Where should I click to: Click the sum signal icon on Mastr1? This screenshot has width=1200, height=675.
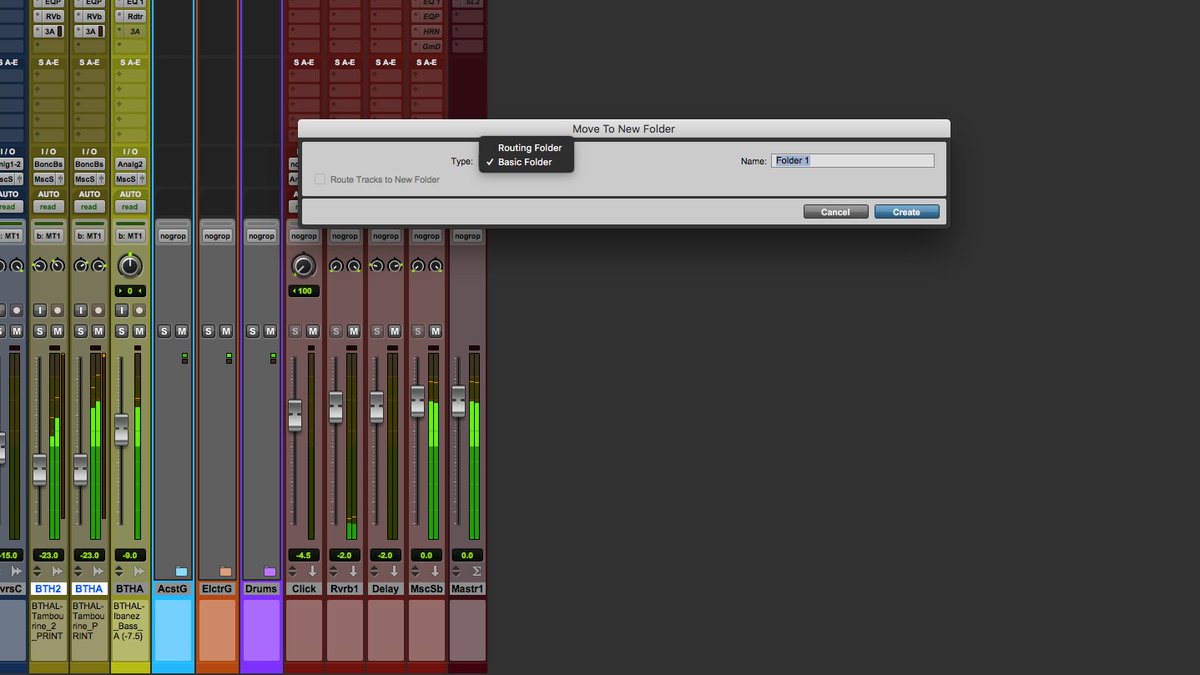click(x=477, y=571)
